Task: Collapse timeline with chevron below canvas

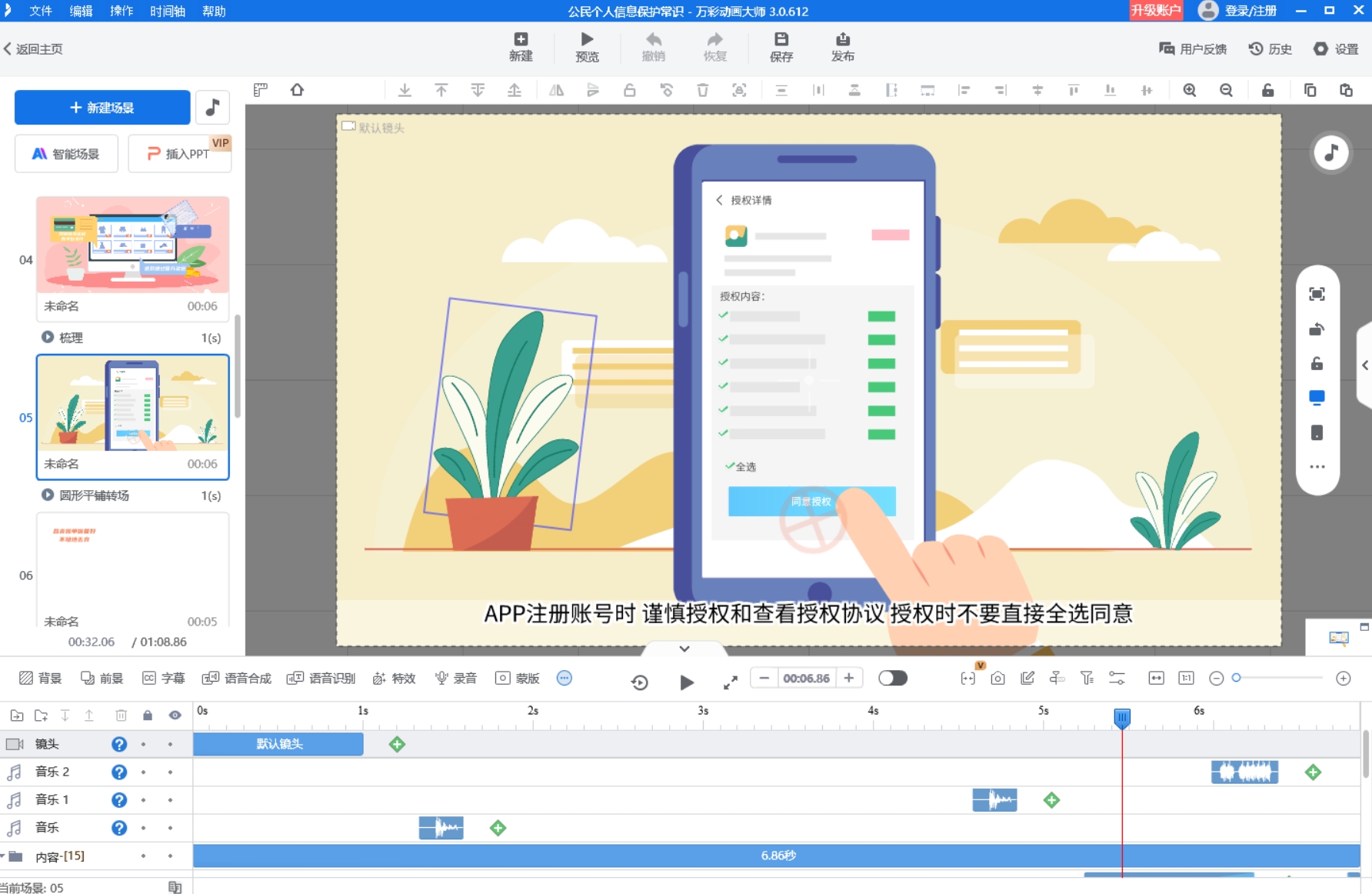Action: click(684, 649)
